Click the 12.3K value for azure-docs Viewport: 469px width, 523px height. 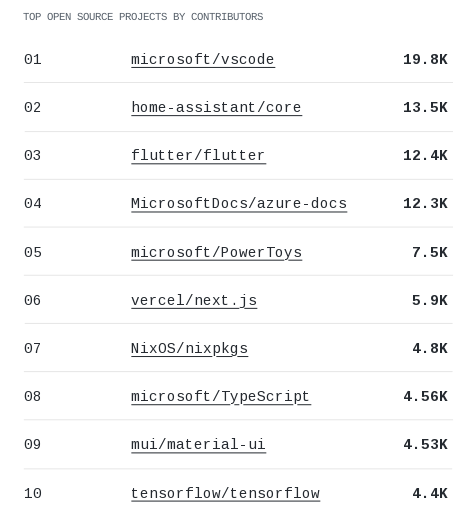pyautogui.click(x=425, y=204)
